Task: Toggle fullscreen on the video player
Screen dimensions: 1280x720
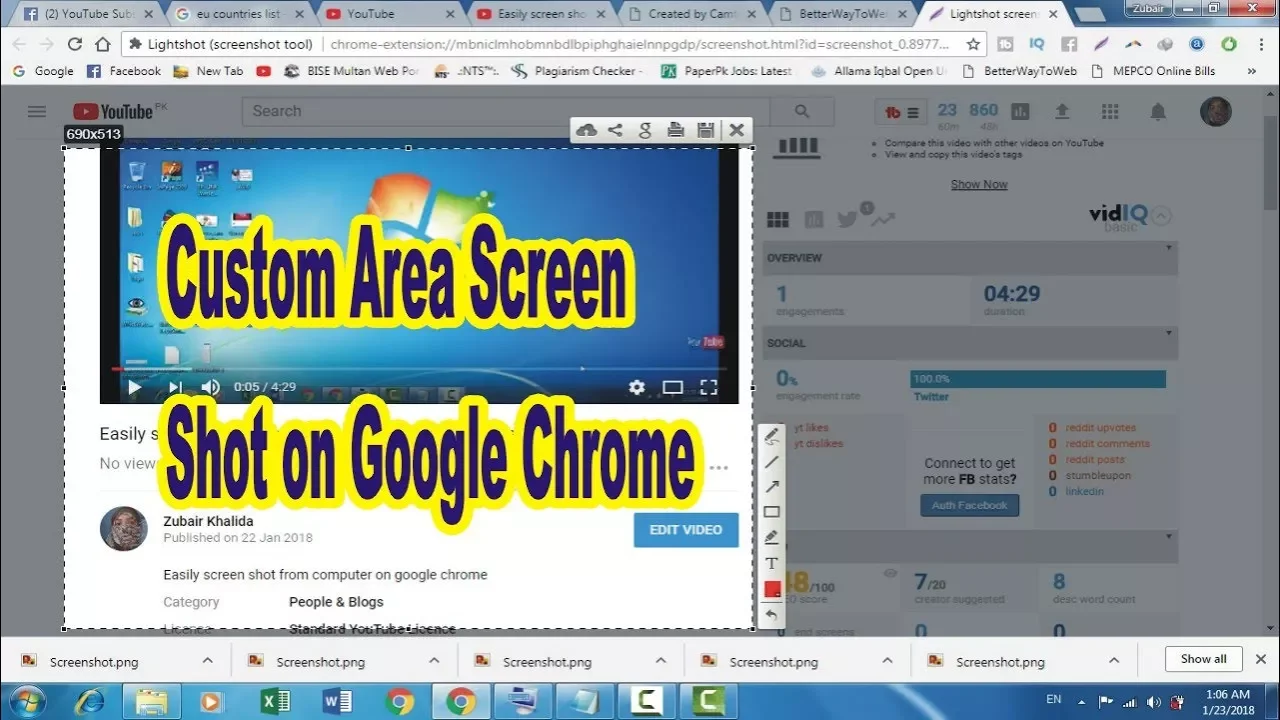Action: coord(708,387)
